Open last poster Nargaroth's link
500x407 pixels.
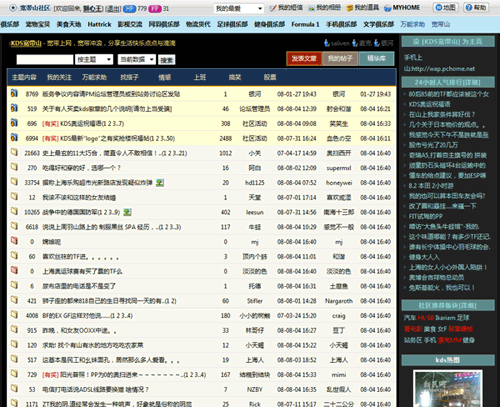339,301
